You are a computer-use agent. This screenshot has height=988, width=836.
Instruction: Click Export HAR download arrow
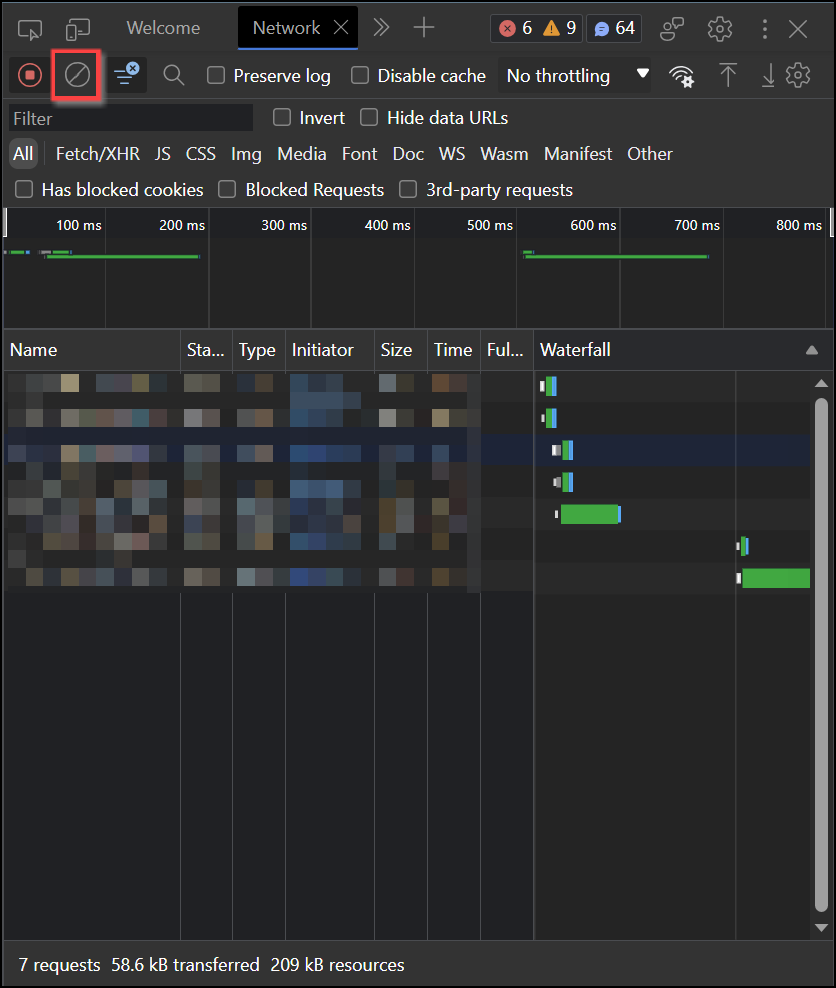pyautogui.click(x=768, y=76)
